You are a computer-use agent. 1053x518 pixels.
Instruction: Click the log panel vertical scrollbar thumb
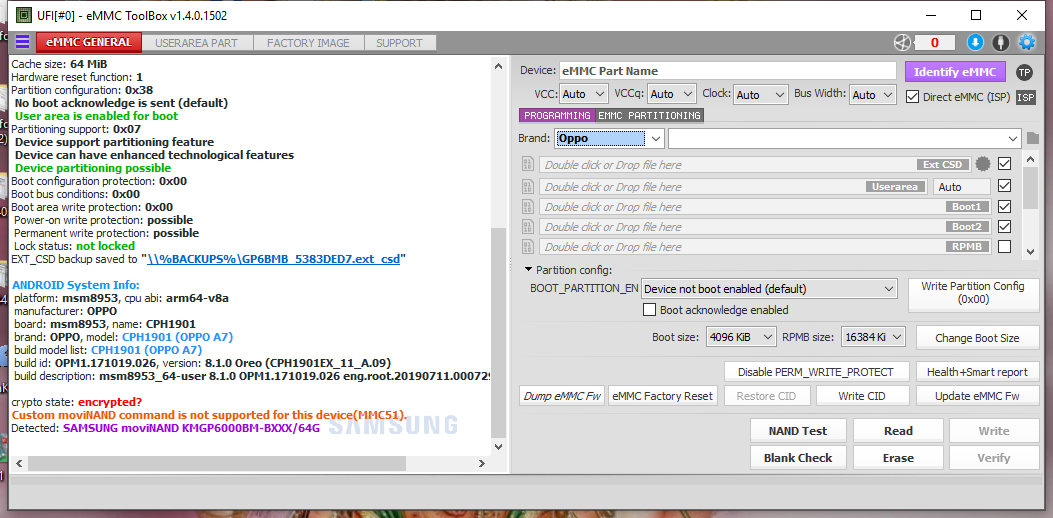click(498, 333)
